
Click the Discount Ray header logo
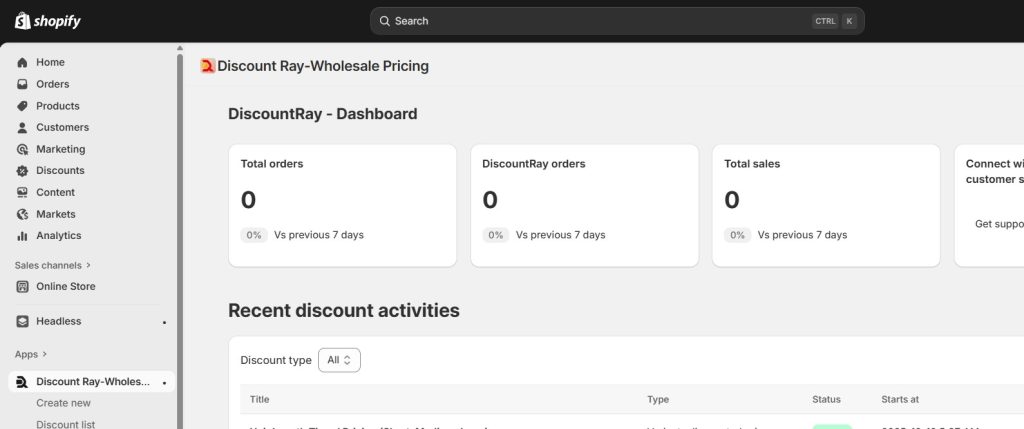coord(208,66)
